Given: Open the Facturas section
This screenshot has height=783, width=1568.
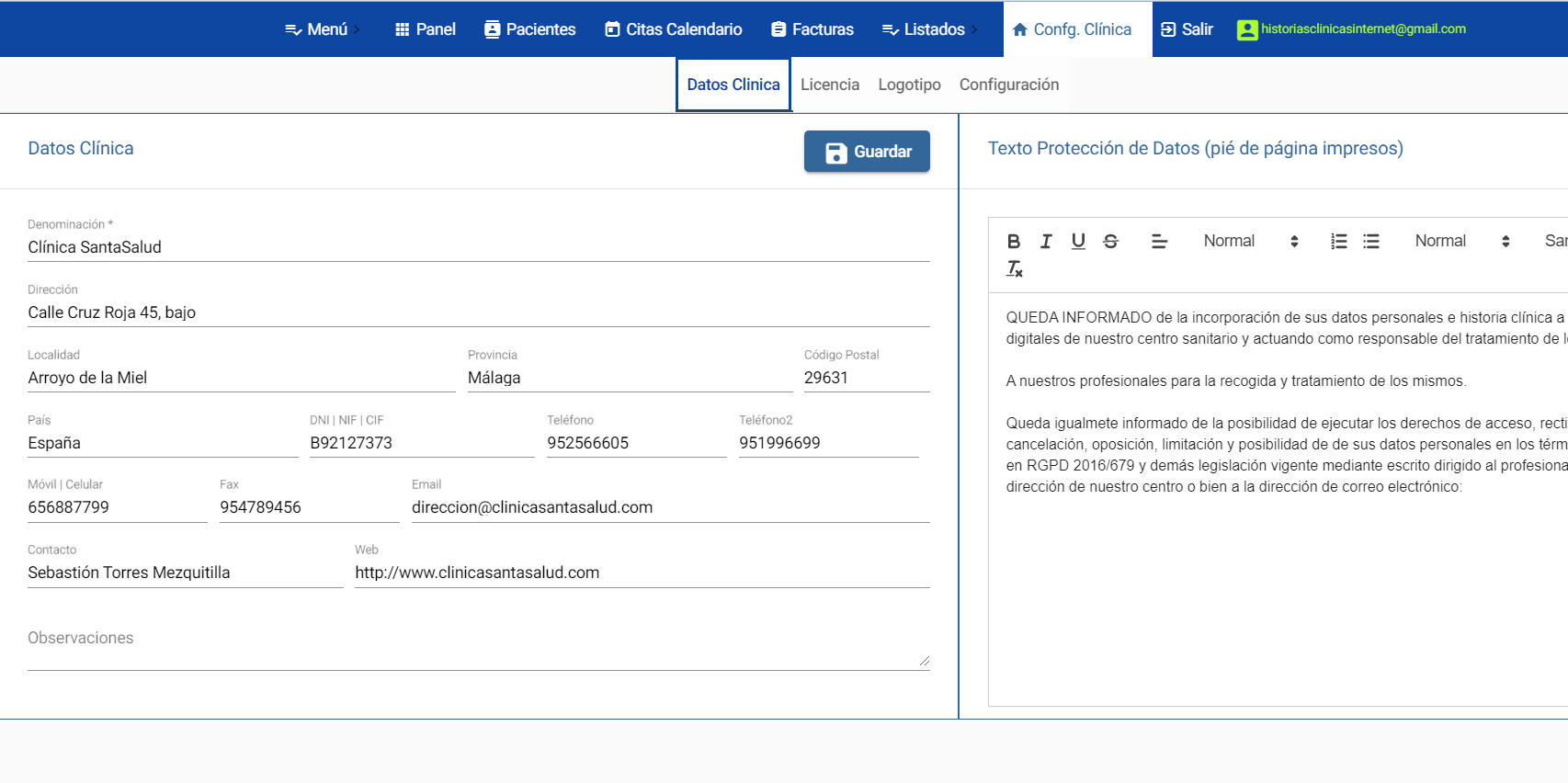Looking at the screenshot, I should [812, 29].
